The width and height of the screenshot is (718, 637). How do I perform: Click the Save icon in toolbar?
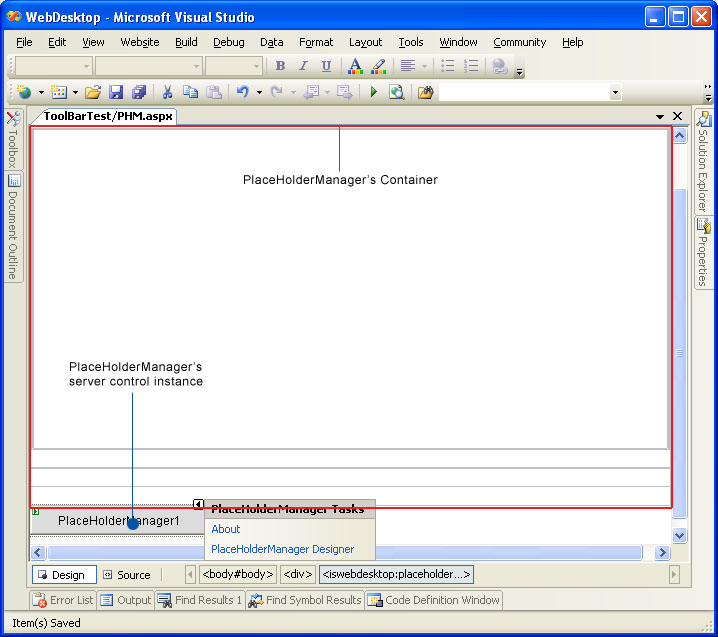[x=116, y=92]
